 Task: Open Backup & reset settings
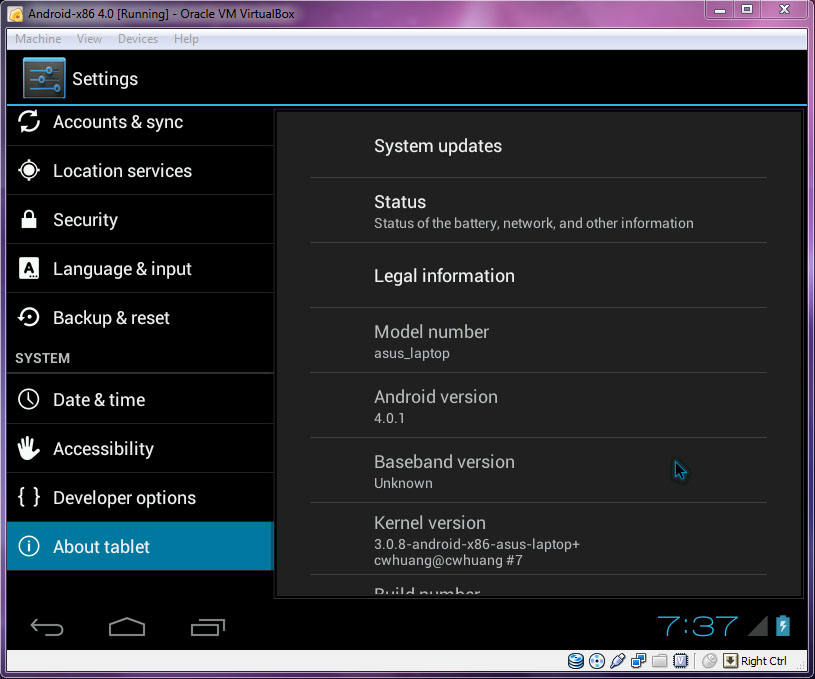[x=140, y=317]
